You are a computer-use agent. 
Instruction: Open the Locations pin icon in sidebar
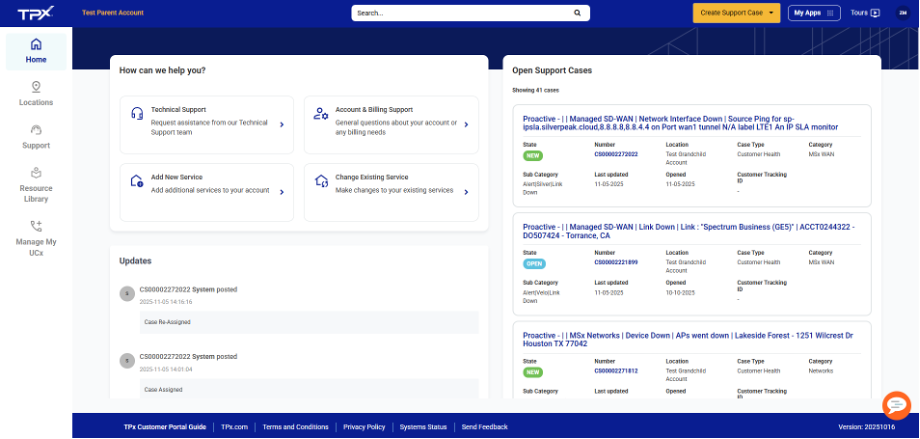(36, 87)
